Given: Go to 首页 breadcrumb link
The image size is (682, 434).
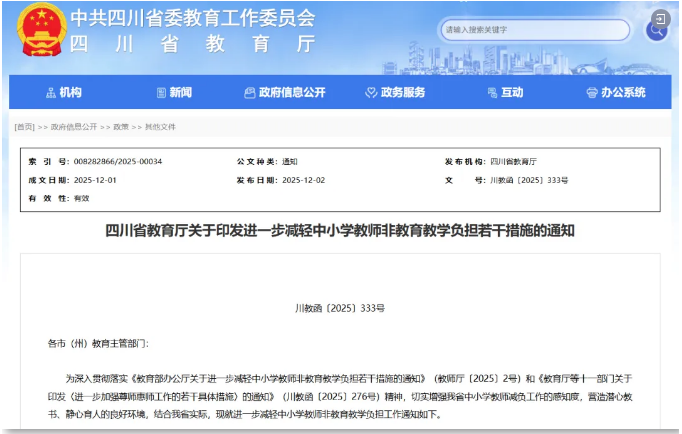Looking at the screenshot, I should [24, 127].
